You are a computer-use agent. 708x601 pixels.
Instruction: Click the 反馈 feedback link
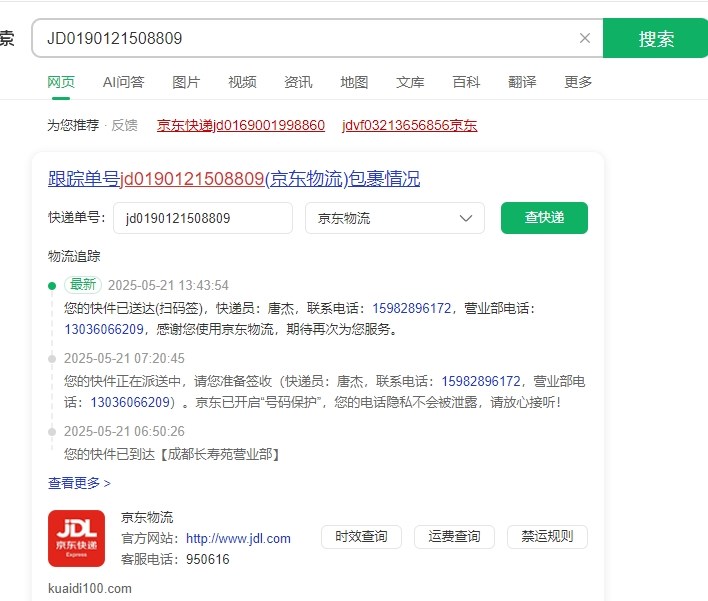click(124, 125)
